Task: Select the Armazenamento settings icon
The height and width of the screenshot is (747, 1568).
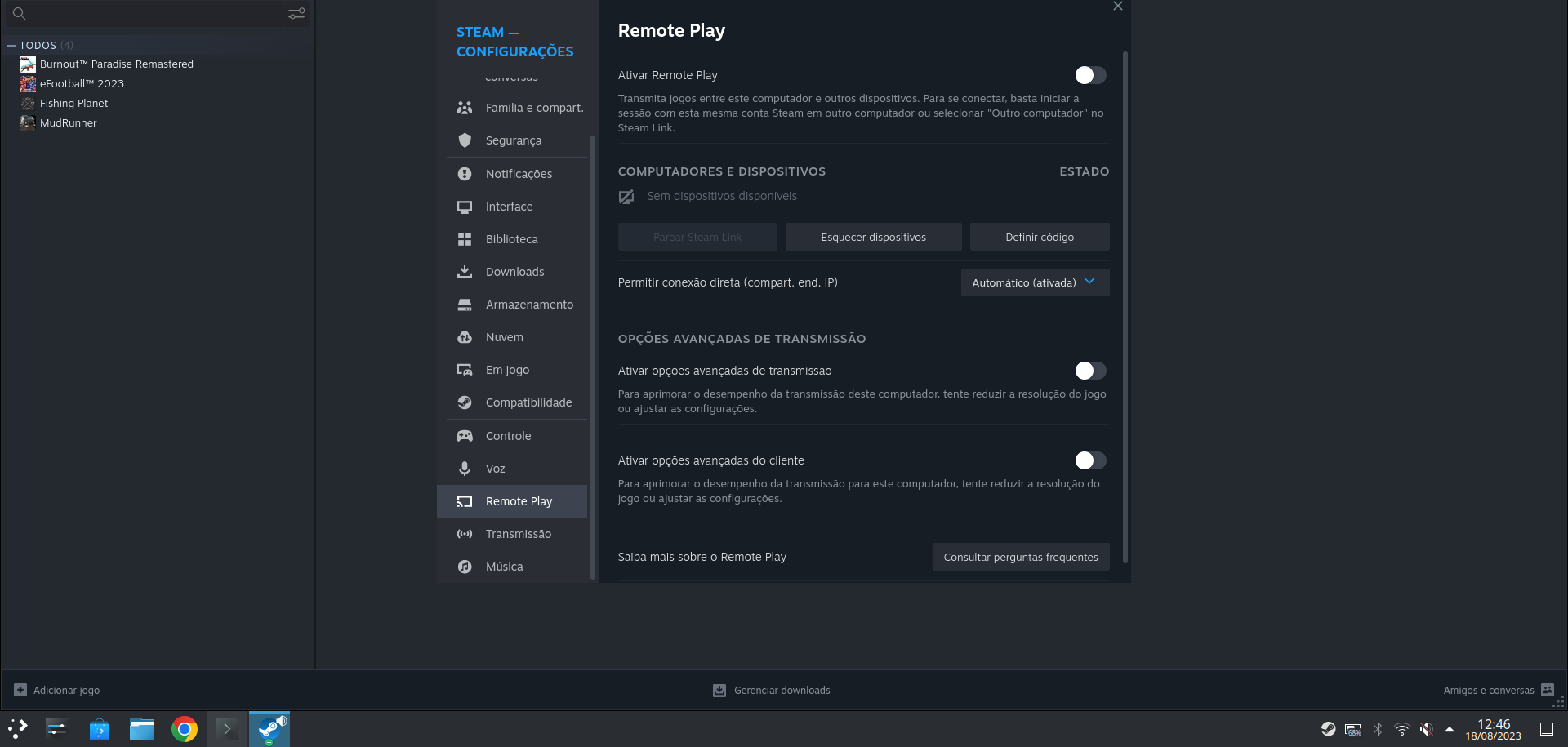Action: [x=465, y=305]
